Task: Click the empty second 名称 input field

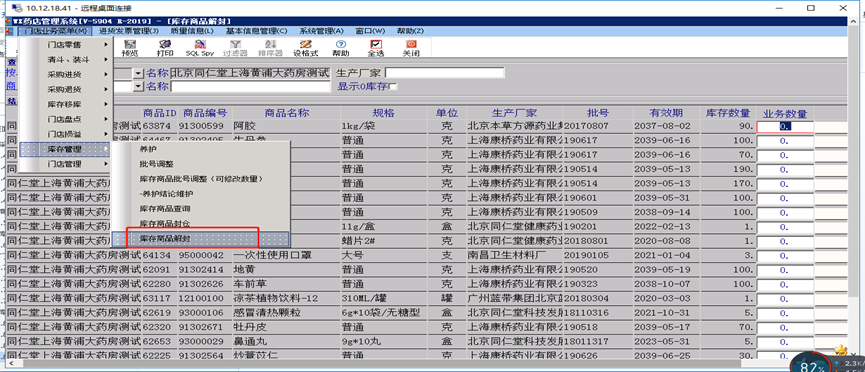Action: pyautogui.click(x=250, y=87)
